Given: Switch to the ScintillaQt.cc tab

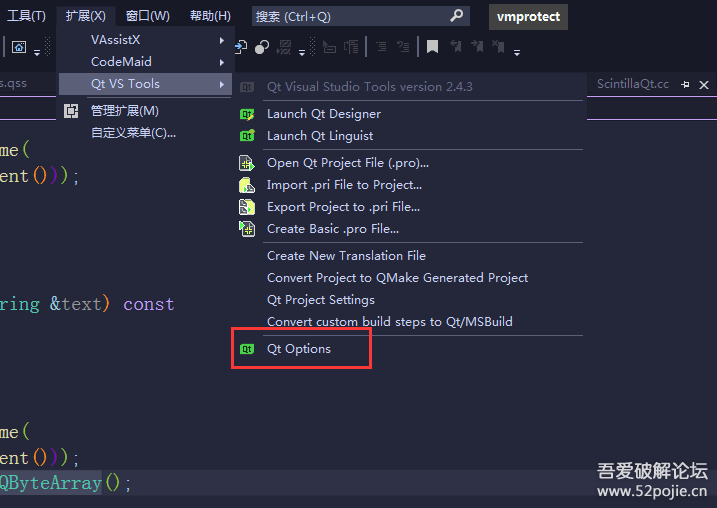Looking at the screenshot, I should point(633,84).
